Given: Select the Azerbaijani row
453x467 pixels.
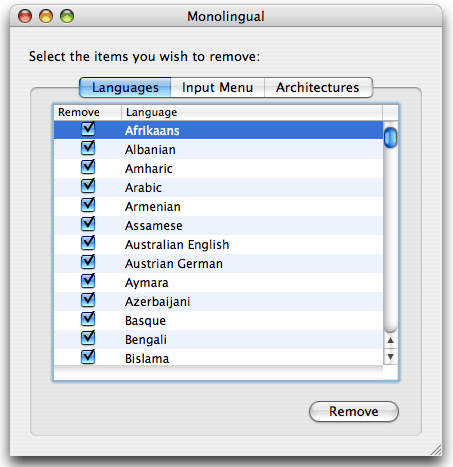Looking at the screenshot, I should click(218, 301).
